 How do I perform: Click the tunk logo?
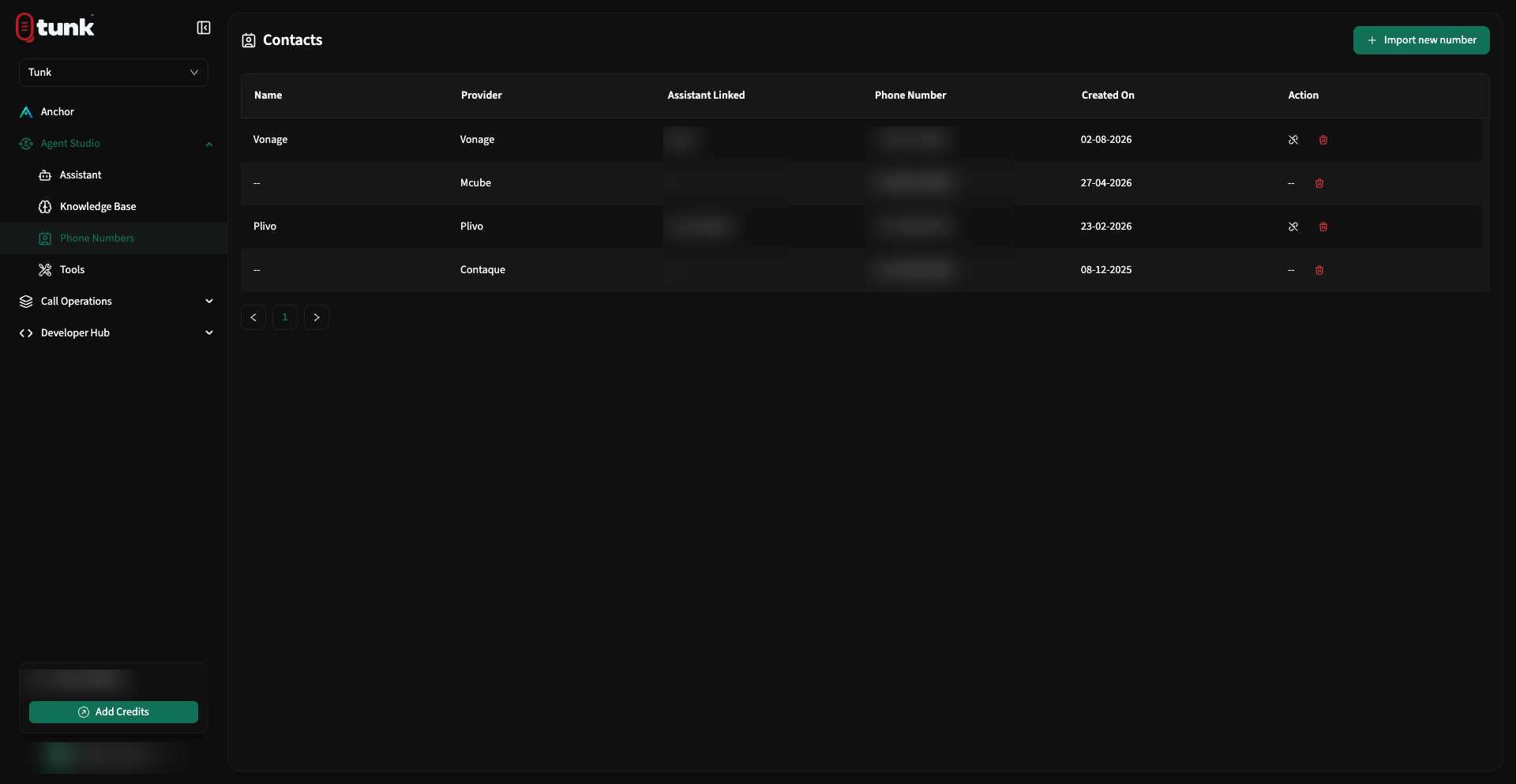click(x=55, y=28)
